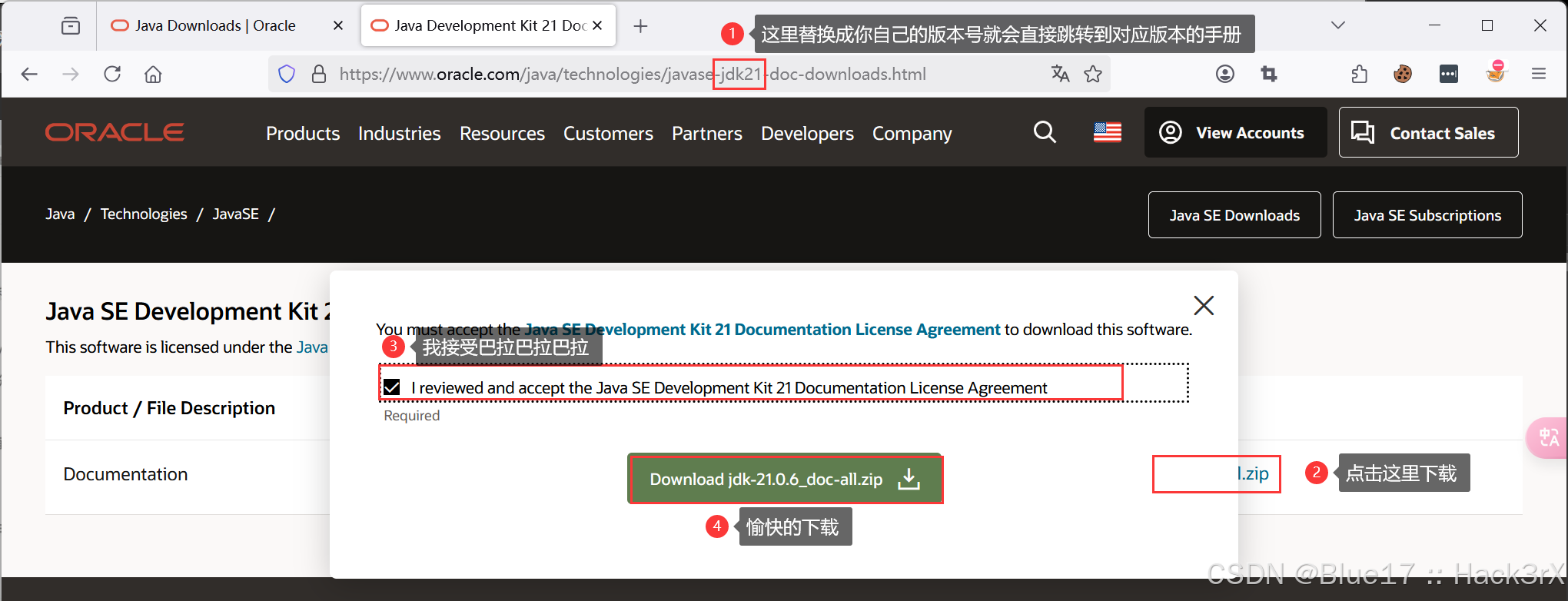Go forward to the next page
This screenshot has width=1568, height=601.
[71, 74]
